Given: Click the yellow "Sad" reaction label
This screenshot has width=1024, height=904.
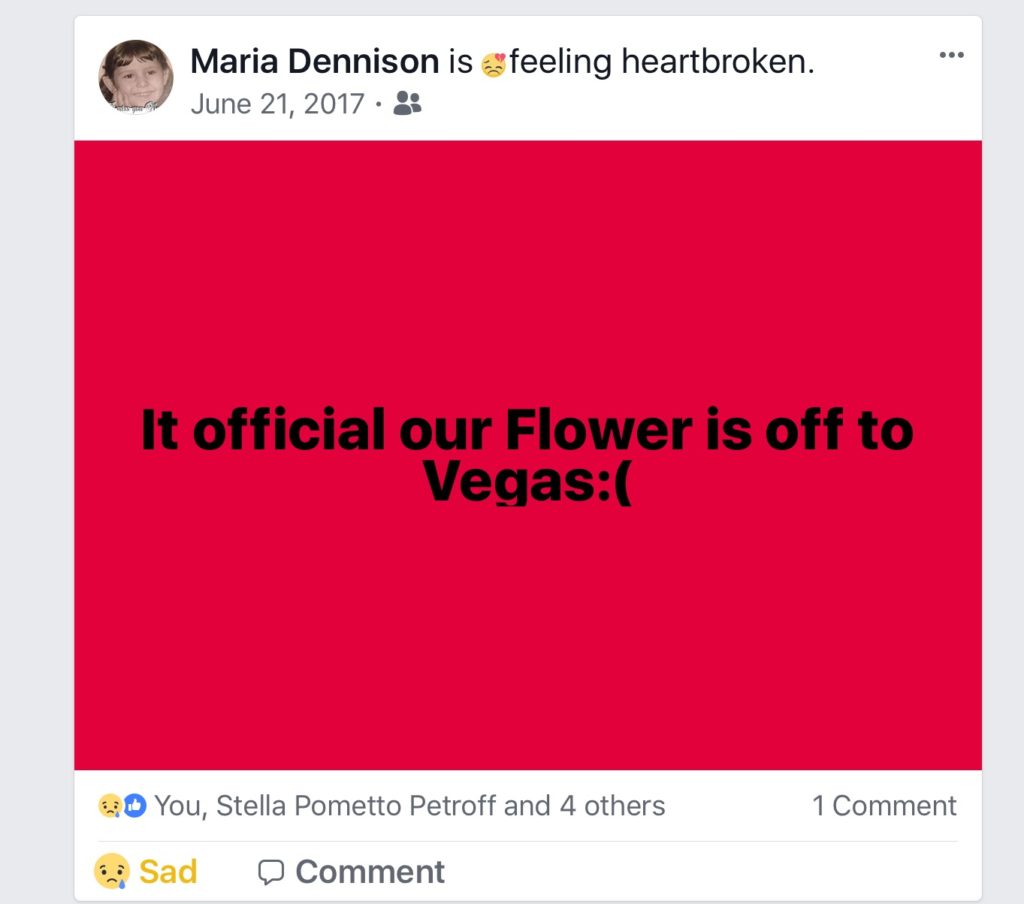Looking at the screenshot, I should tap(168, 871).
